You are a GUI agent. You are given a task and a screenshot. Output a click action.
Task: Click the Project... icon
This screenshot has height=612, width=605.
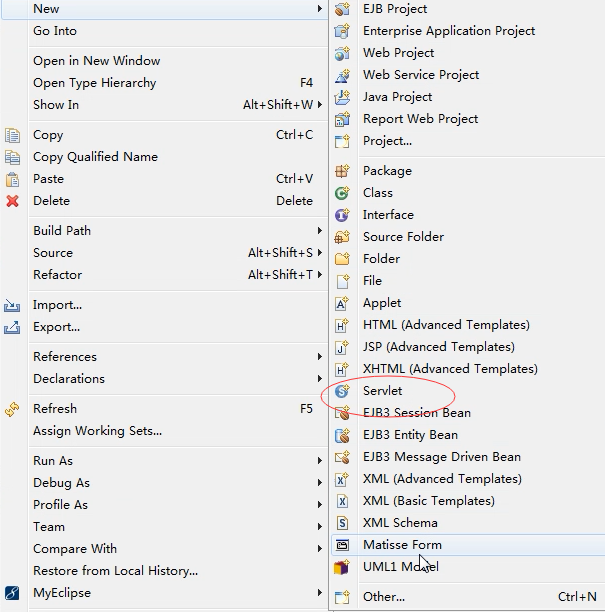(342, 141)
